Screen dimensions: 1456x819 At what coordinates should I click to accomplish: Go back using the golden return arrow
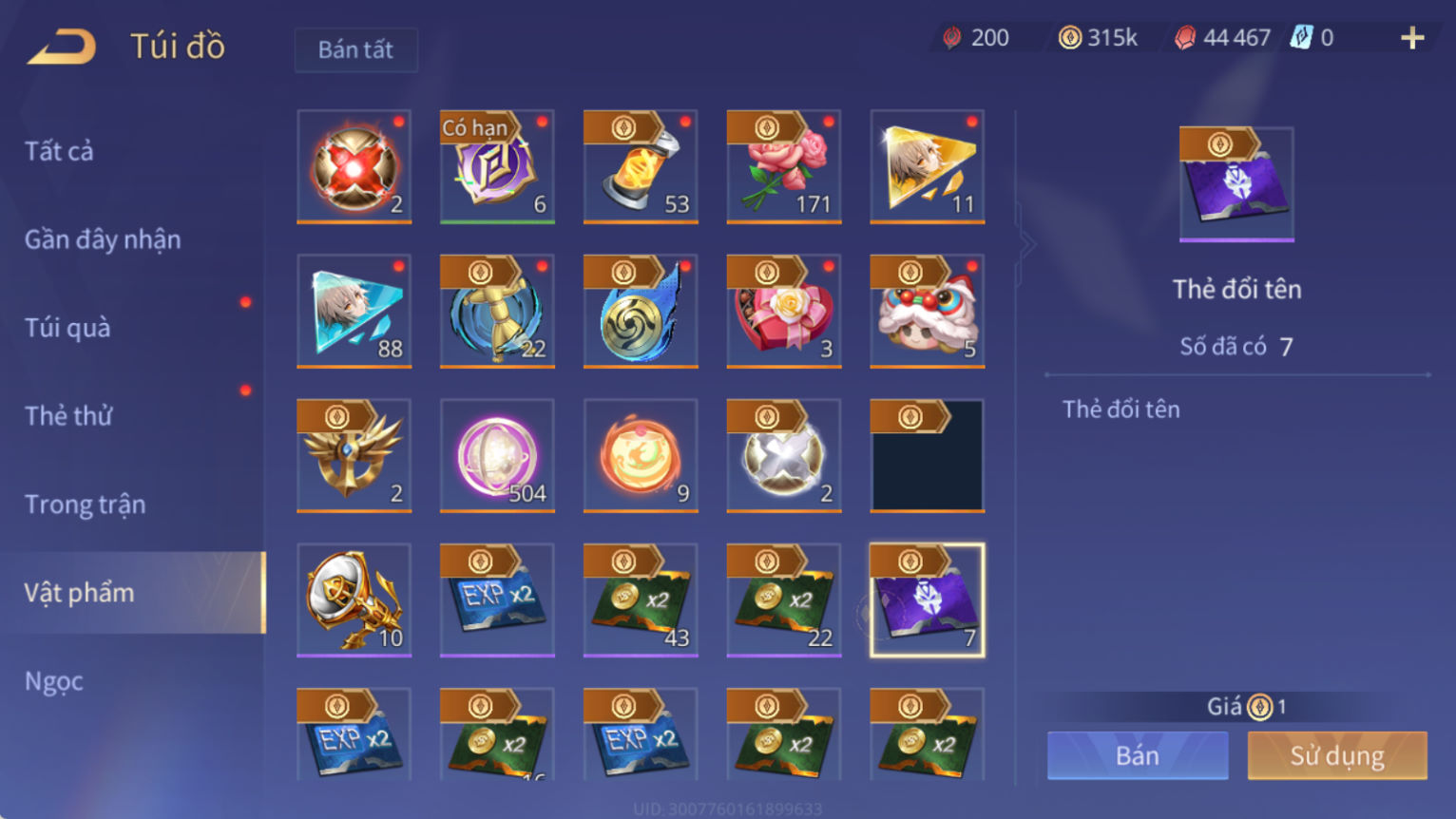[62, 47]
